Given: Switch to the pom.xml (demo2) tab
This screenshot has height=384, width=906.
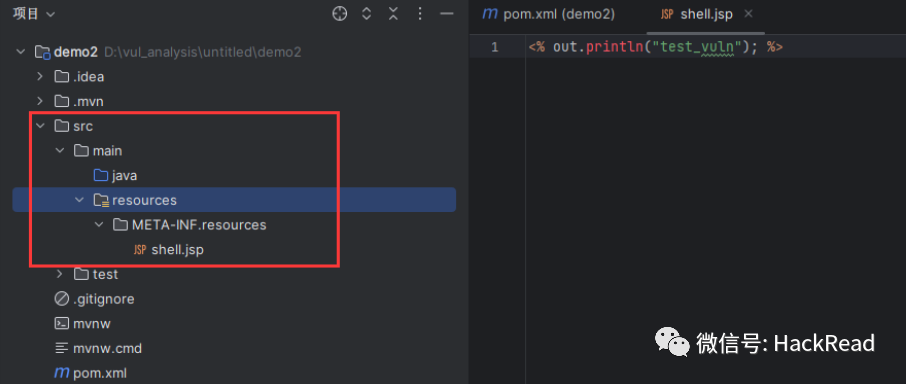Looking at the screenshot, I should (x=549, y=14).
